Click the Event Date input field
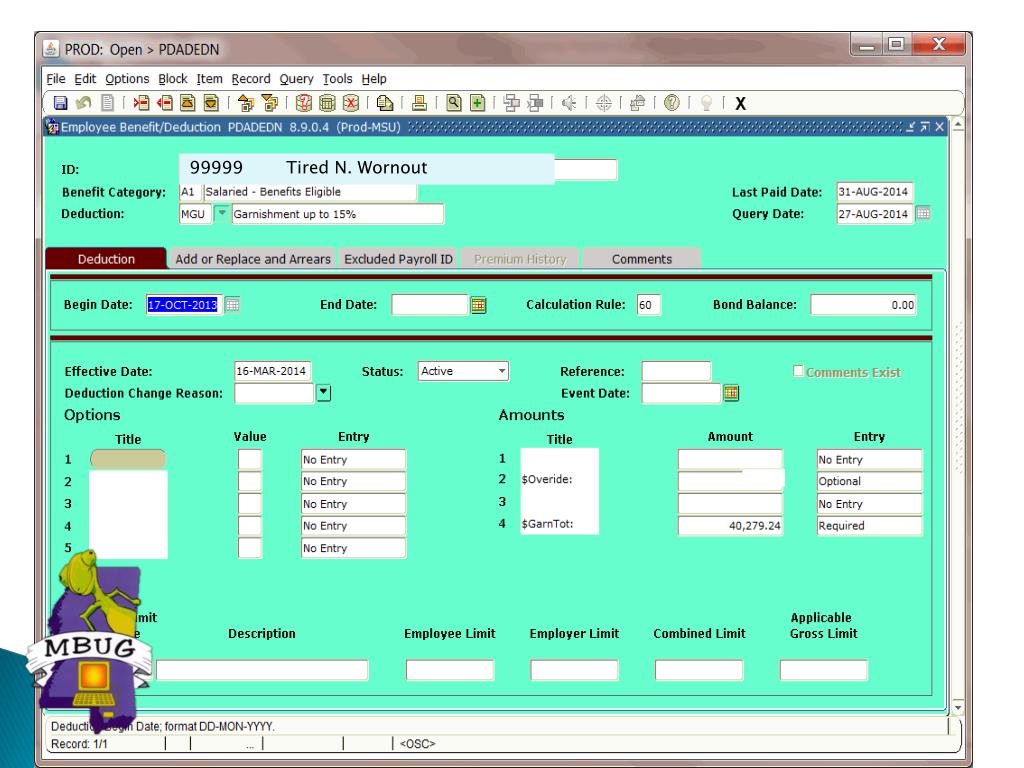 [x=681, y=393]
